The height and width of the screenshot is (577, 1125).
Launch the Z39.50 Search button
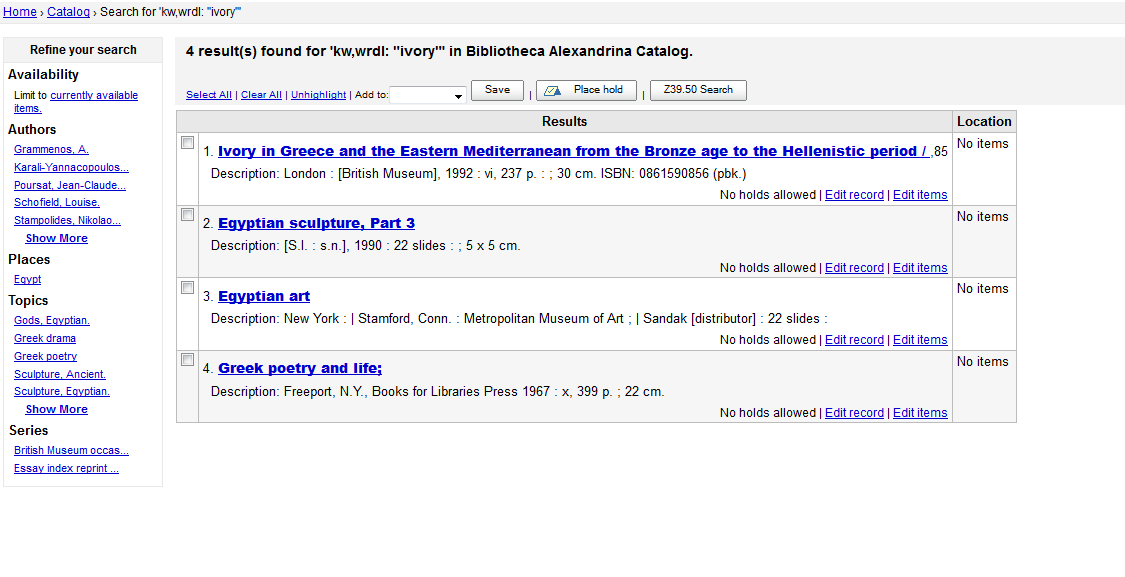(698, 90)
